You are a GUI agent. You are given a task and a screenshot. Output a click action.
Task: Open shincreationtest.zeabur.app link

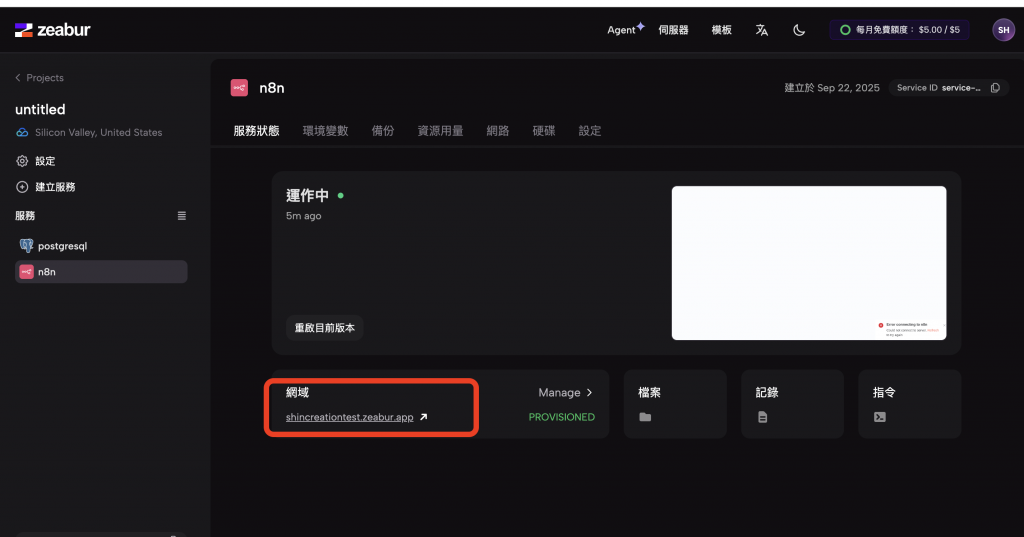point(349,417)
